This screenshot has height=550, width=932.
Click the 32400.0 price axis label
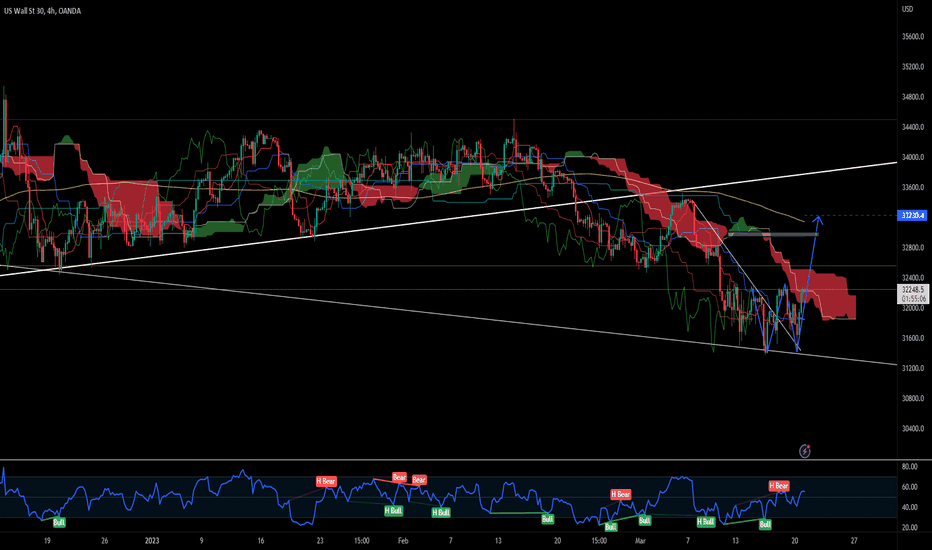pyautogui.click(x=912, y=278)
